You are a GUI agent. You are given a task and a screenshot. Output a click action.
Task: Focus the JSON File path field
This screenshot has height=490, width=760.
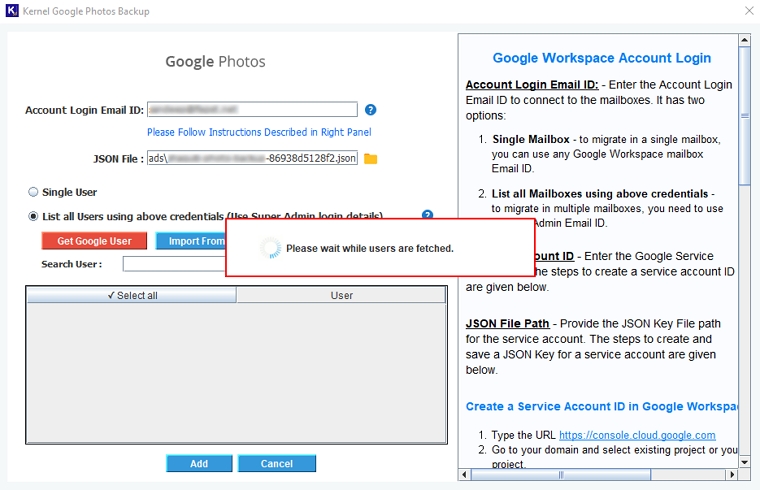(253, 158)
